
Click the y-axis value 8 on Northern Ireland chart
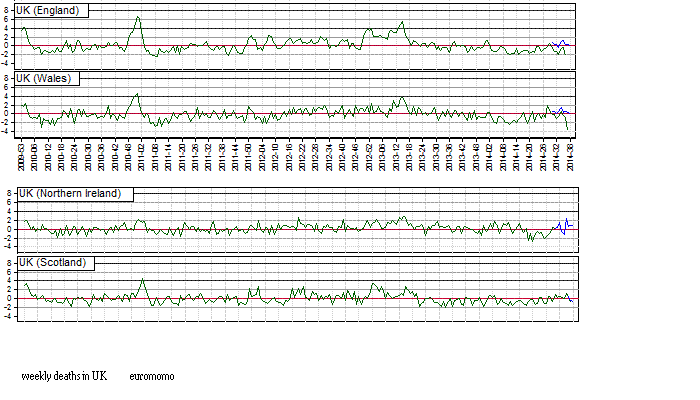[8, 192]
